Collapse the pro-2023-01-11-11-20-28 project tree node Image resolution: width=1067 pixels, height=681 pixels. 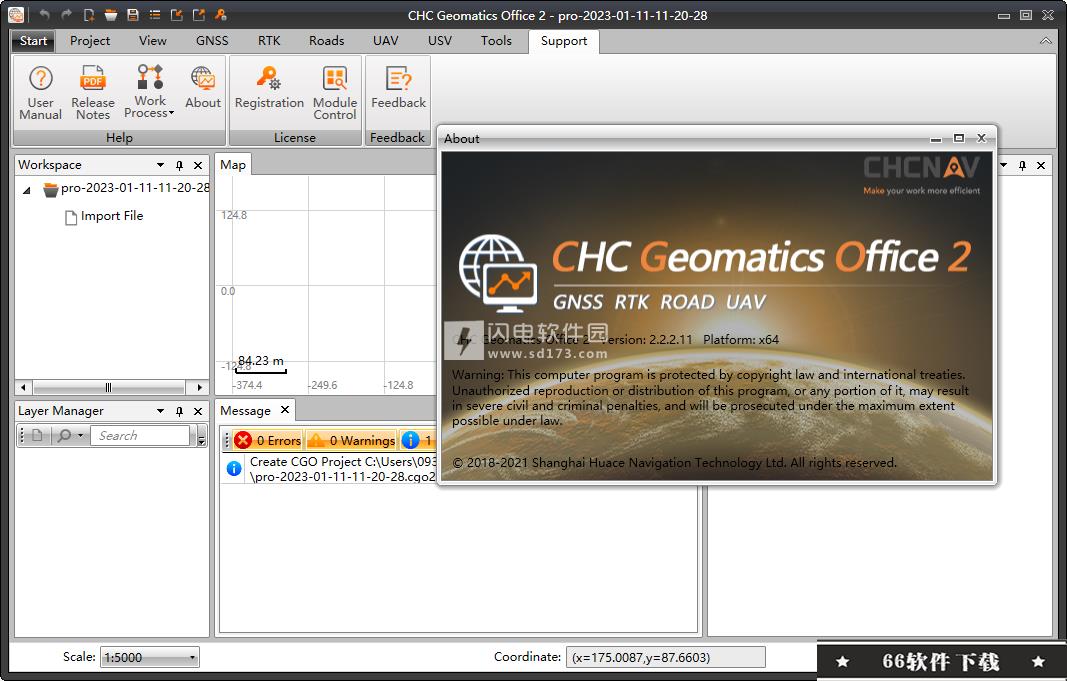(x=27, y=190)
